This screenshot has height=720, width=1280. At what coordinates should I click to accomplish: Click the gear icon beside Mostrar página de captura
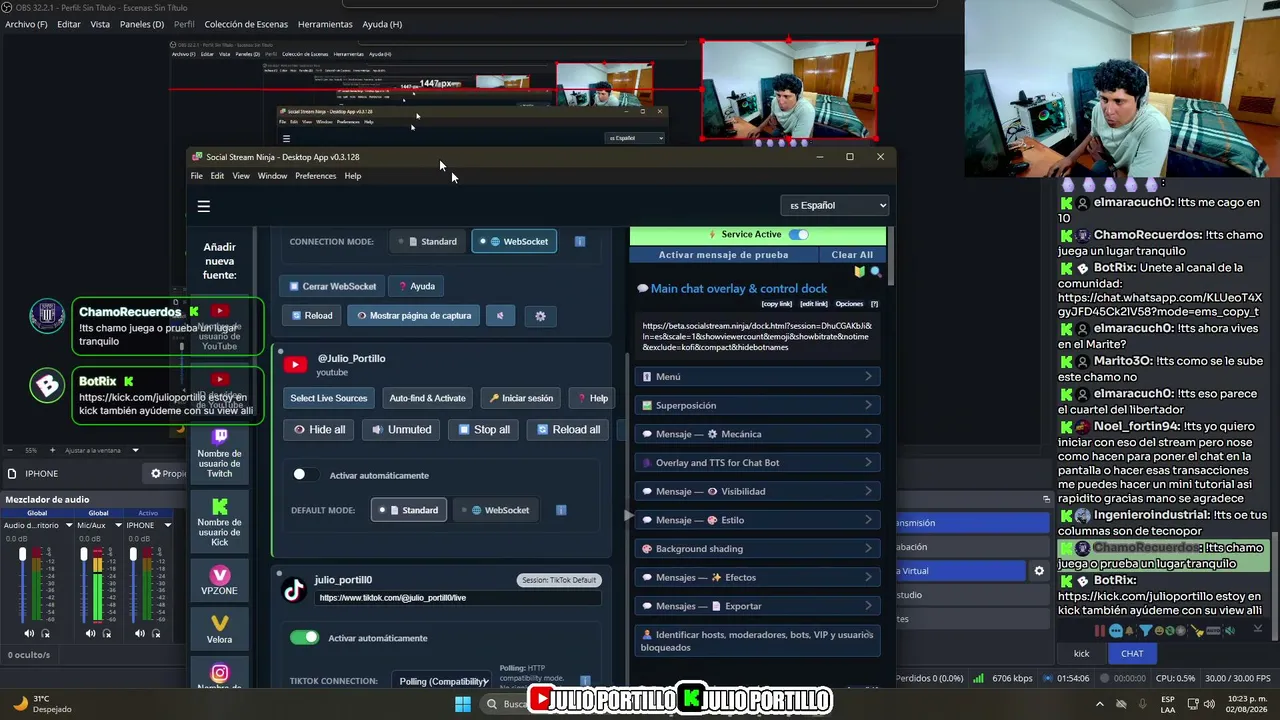541,316
